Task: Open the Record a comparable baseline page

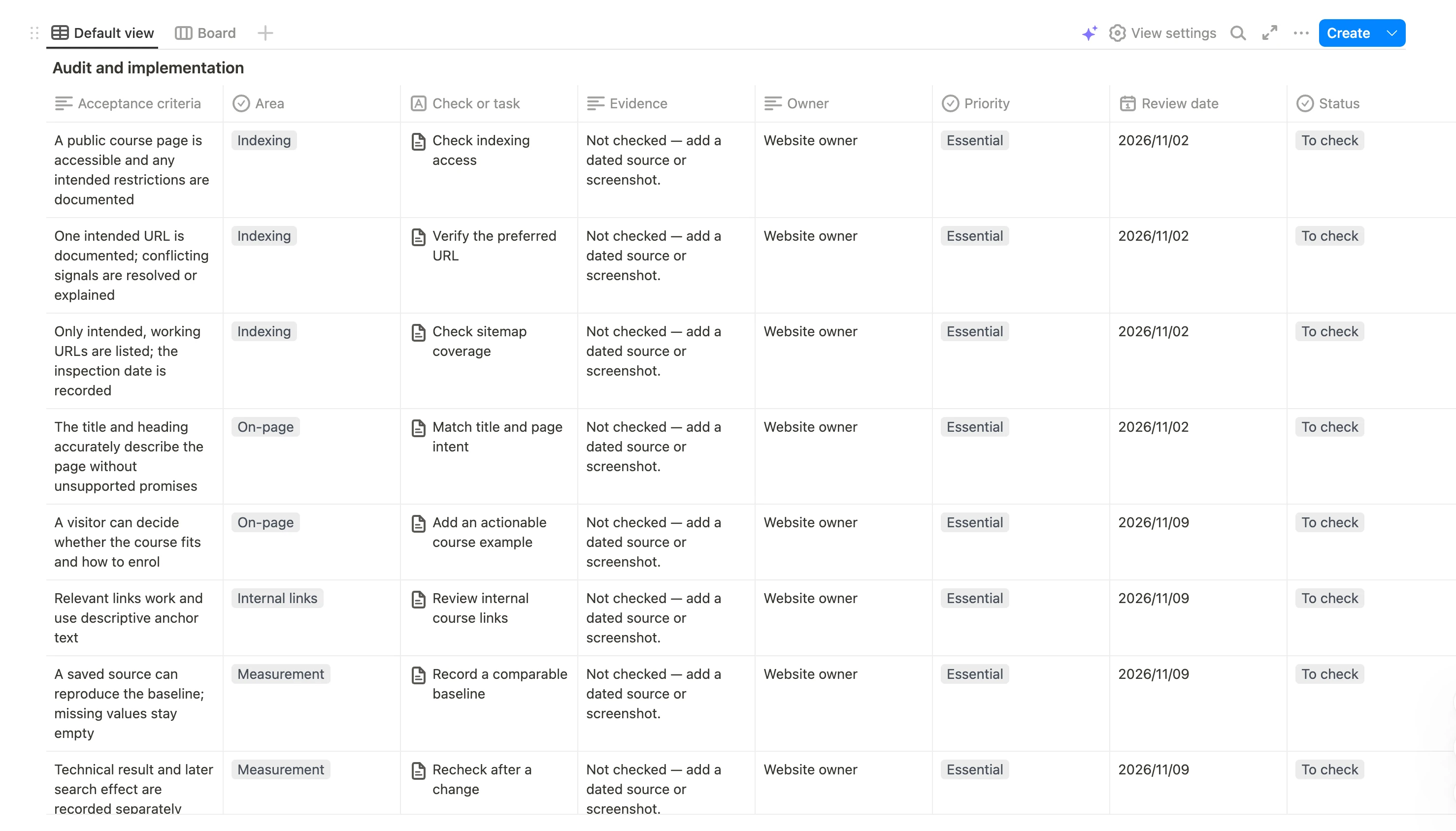Action: (499, 684)
